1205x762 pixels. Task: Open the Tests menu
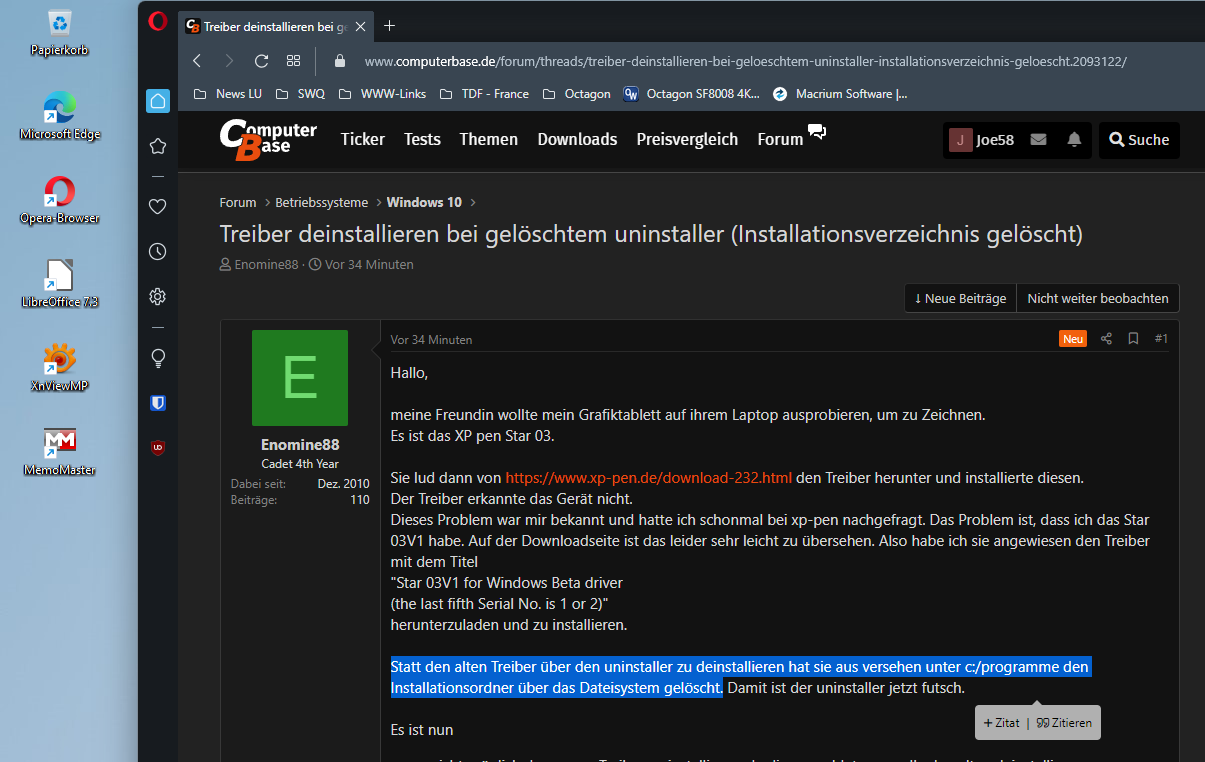coord(422,140)
